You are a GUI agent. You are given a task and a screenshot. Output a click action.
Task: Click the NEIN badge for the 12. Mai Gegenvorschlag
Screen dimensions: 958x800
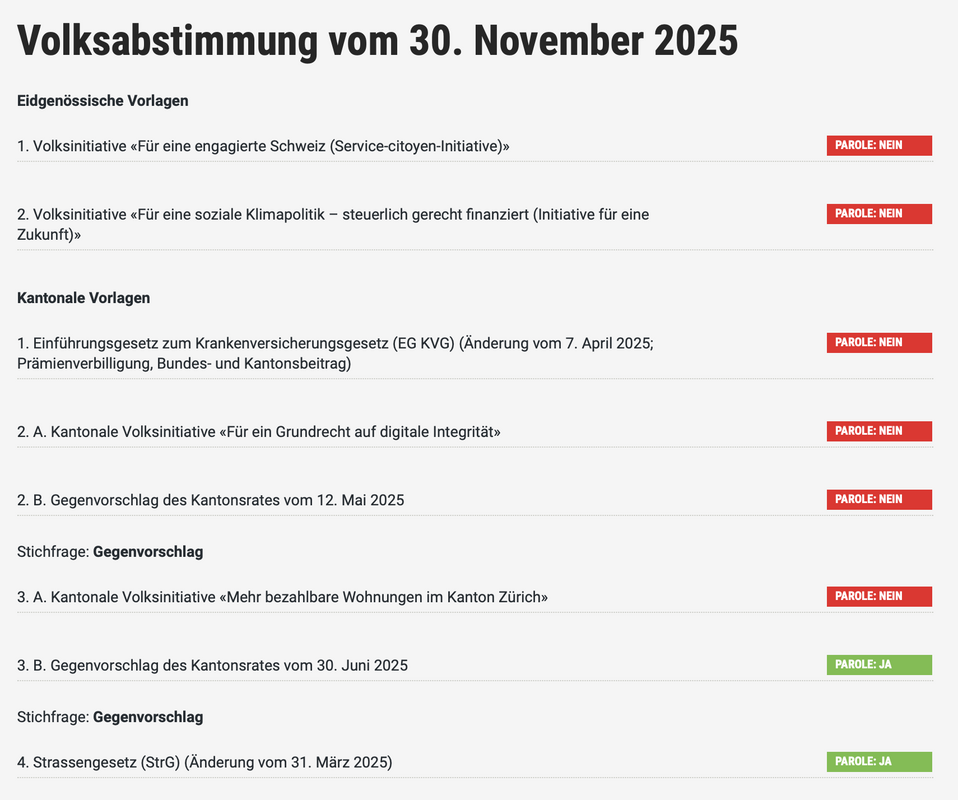[879, 499]
